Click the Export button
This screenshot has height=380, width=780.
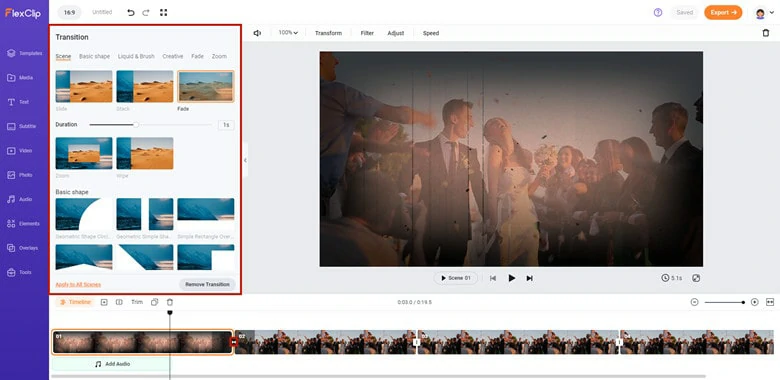click(x=723, y=12)
